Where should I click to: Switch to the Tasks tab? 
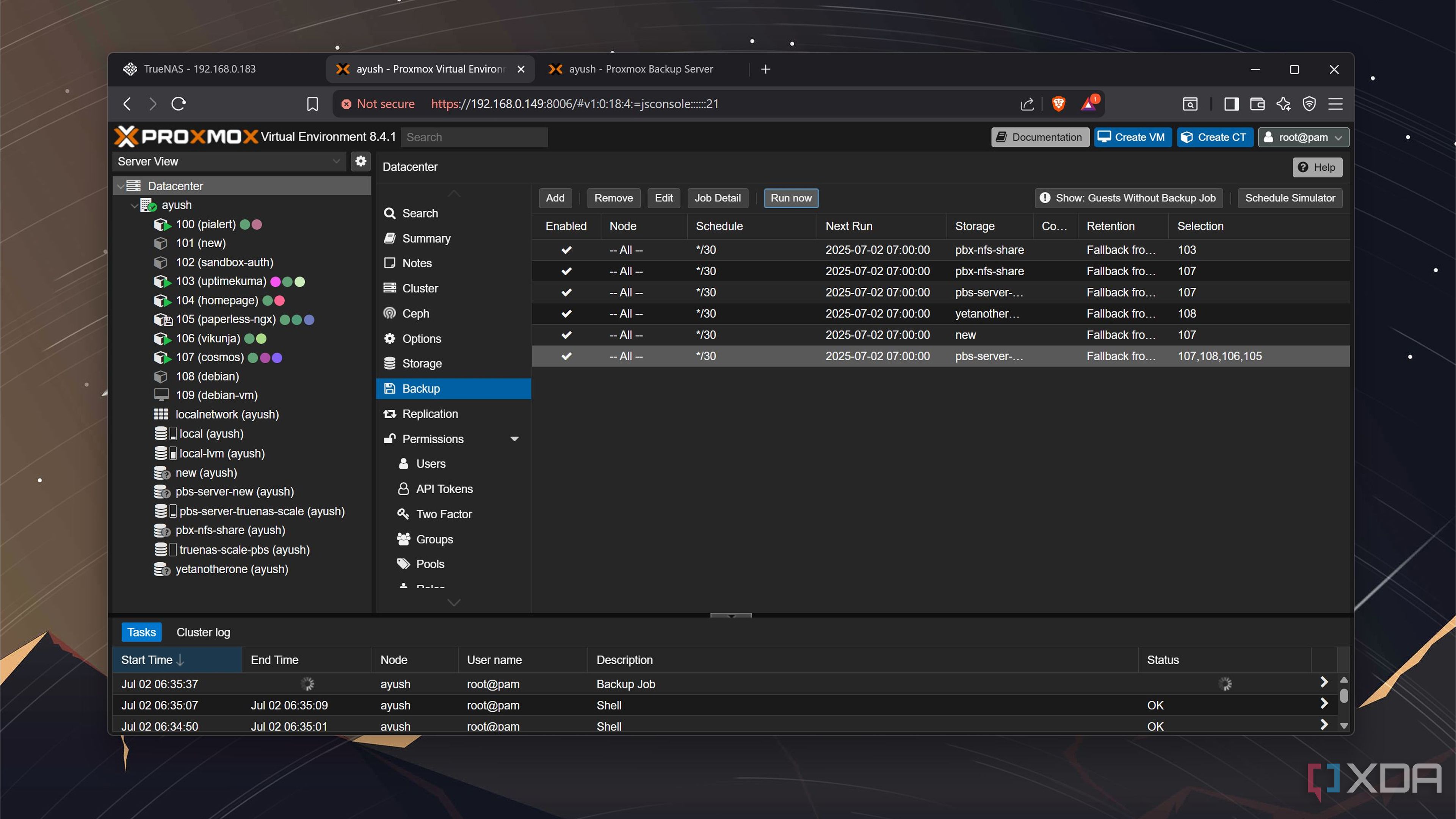141,632
